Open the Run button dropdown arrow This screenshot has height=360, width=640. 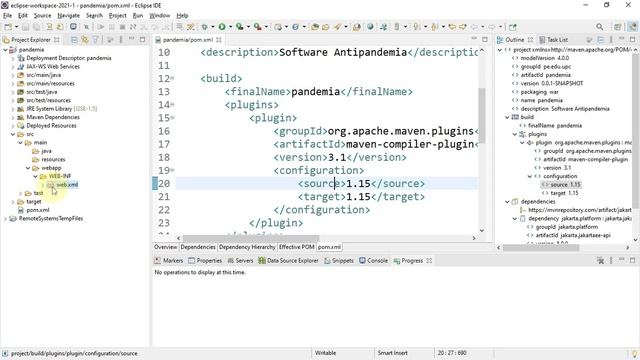[x=230, y=27]
